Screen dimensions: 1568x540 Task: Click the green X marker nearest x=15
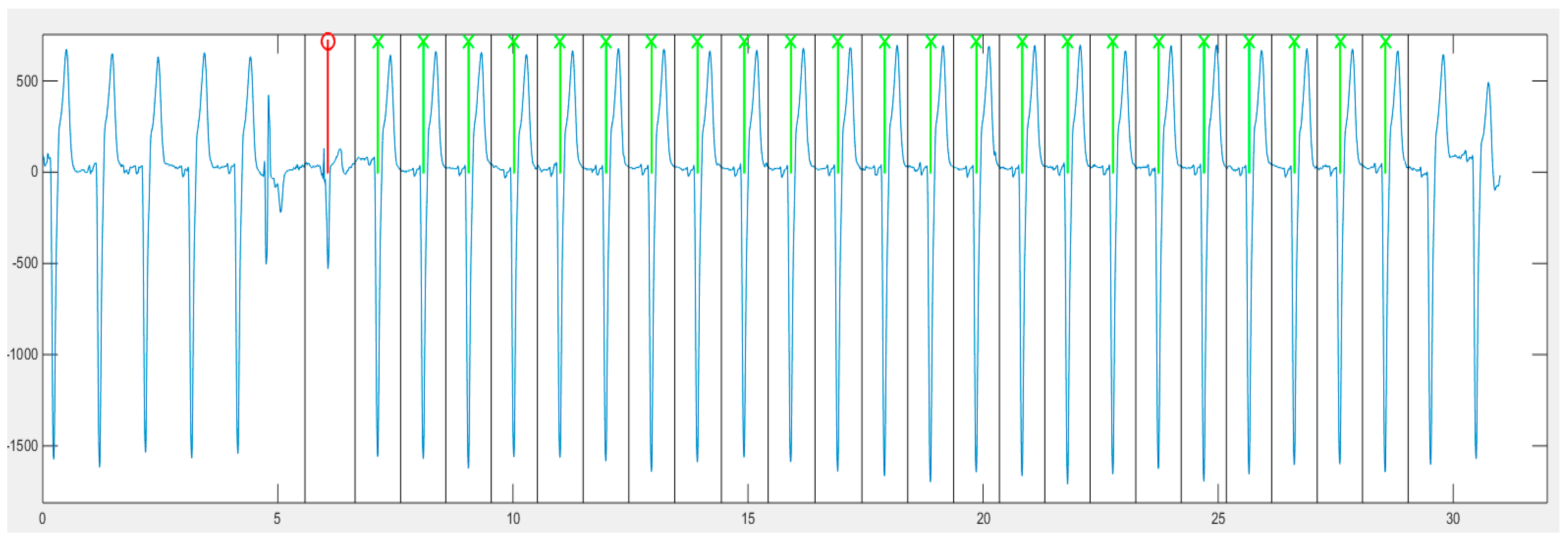744,41
